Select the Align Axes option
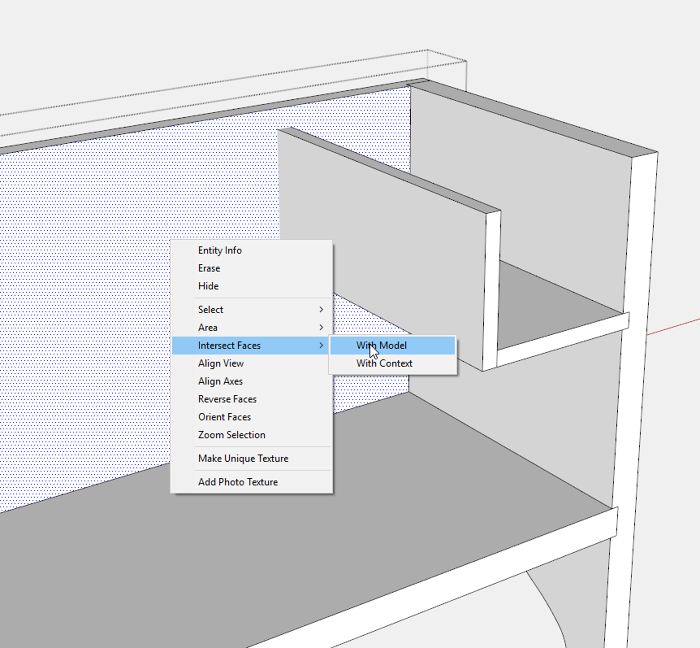The image size is (700, 648). click(221, 382)
